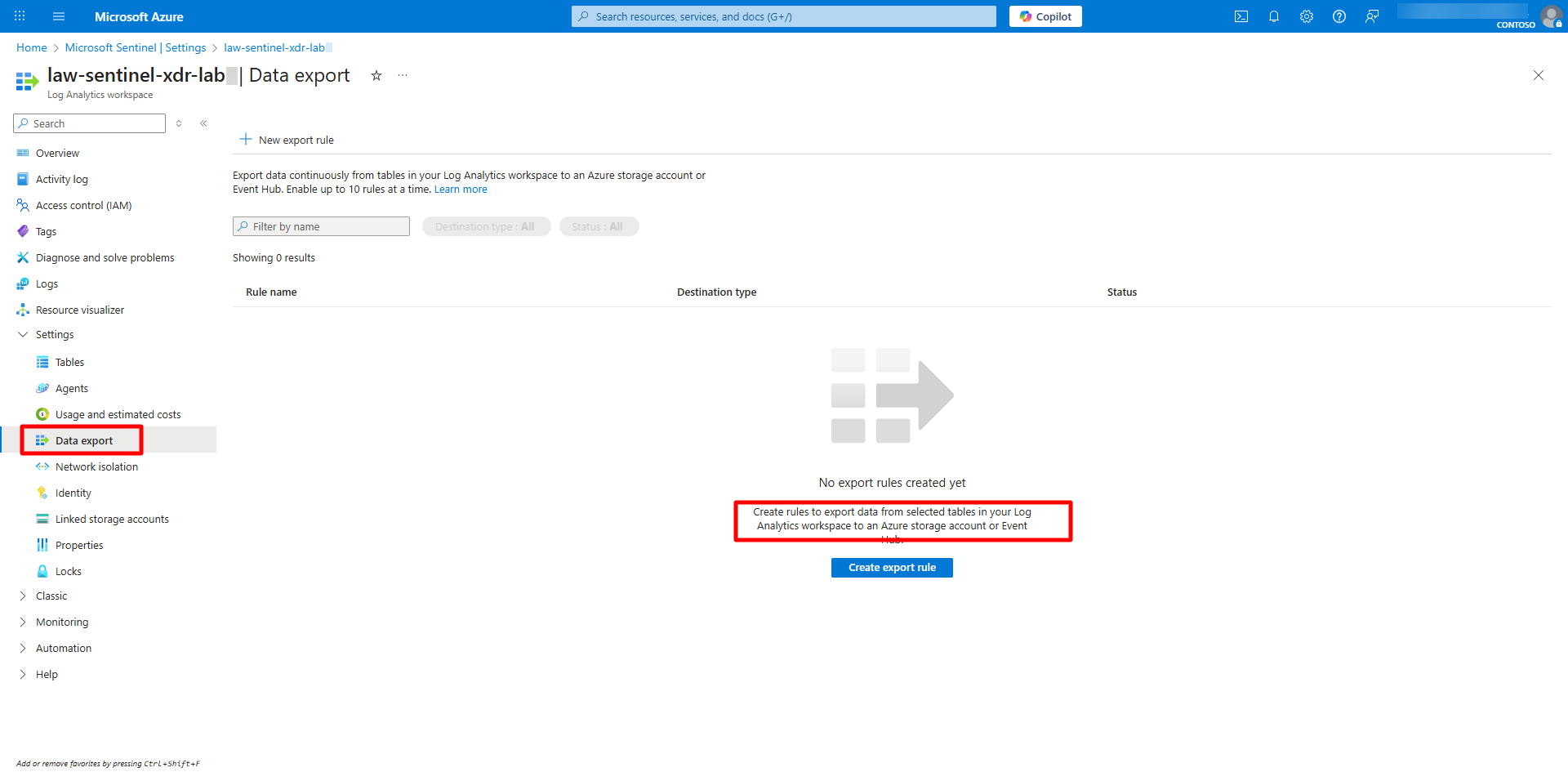This screenshot has width=1568, height=772.
Task: Show the portal hamburger menu
Action: [x=59, y=16]
